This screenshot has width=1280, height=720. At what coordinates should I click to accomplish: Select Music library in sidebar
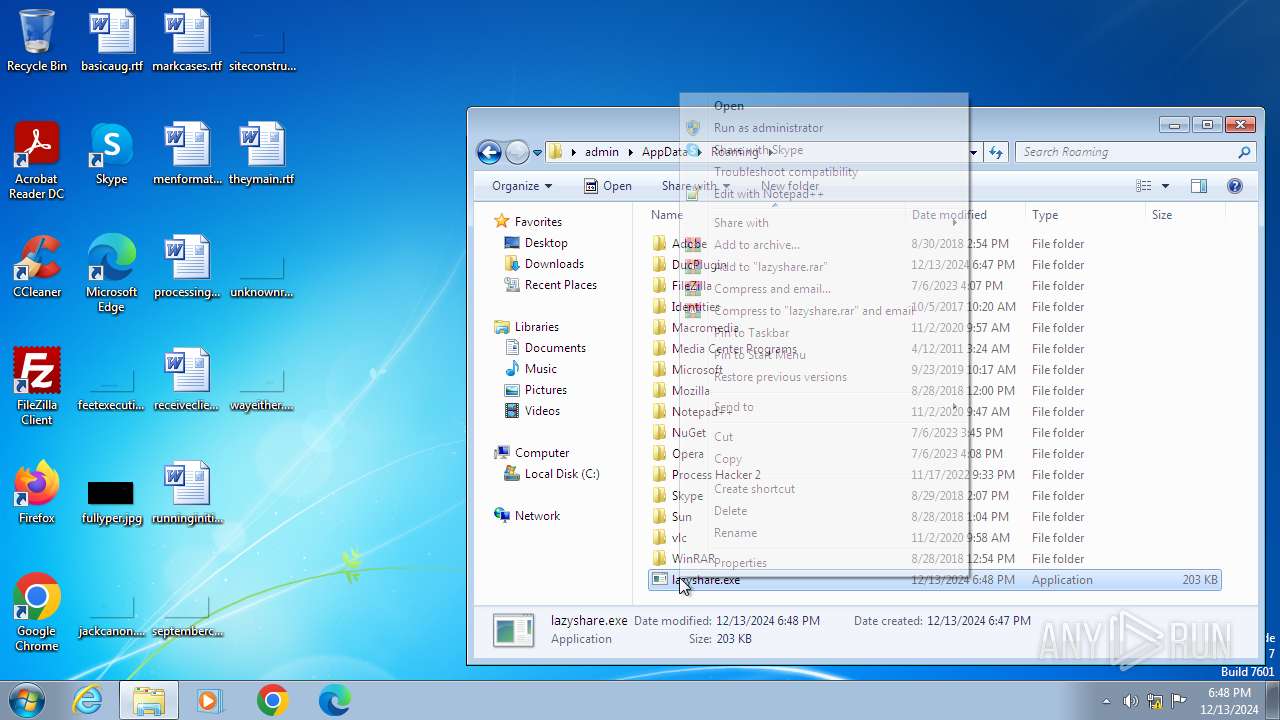540,369
